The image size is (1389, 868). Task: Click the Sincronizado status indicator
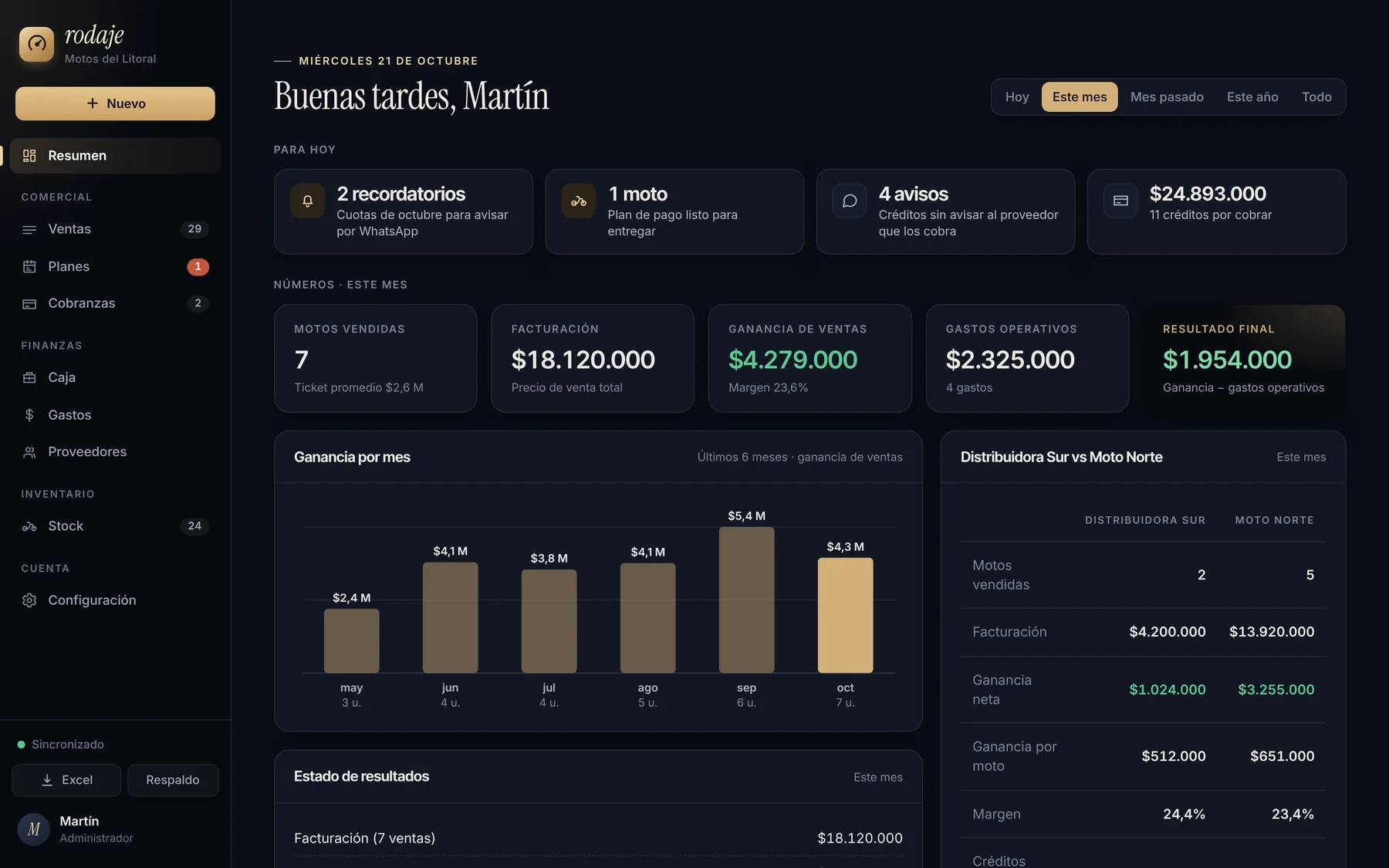[x=61, y=745]
